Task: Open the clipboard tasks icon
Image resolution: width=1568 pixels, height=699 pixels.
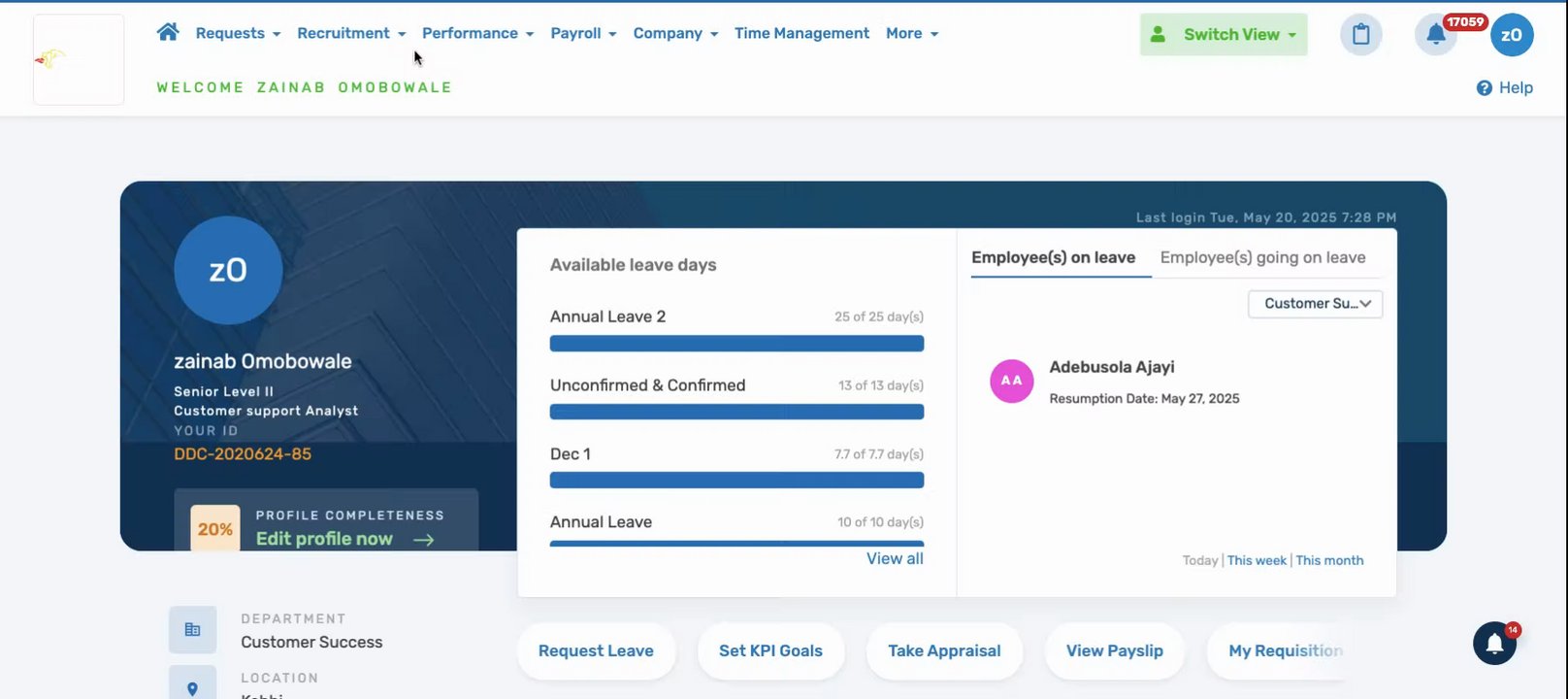Action: (x=1360, y=35)
